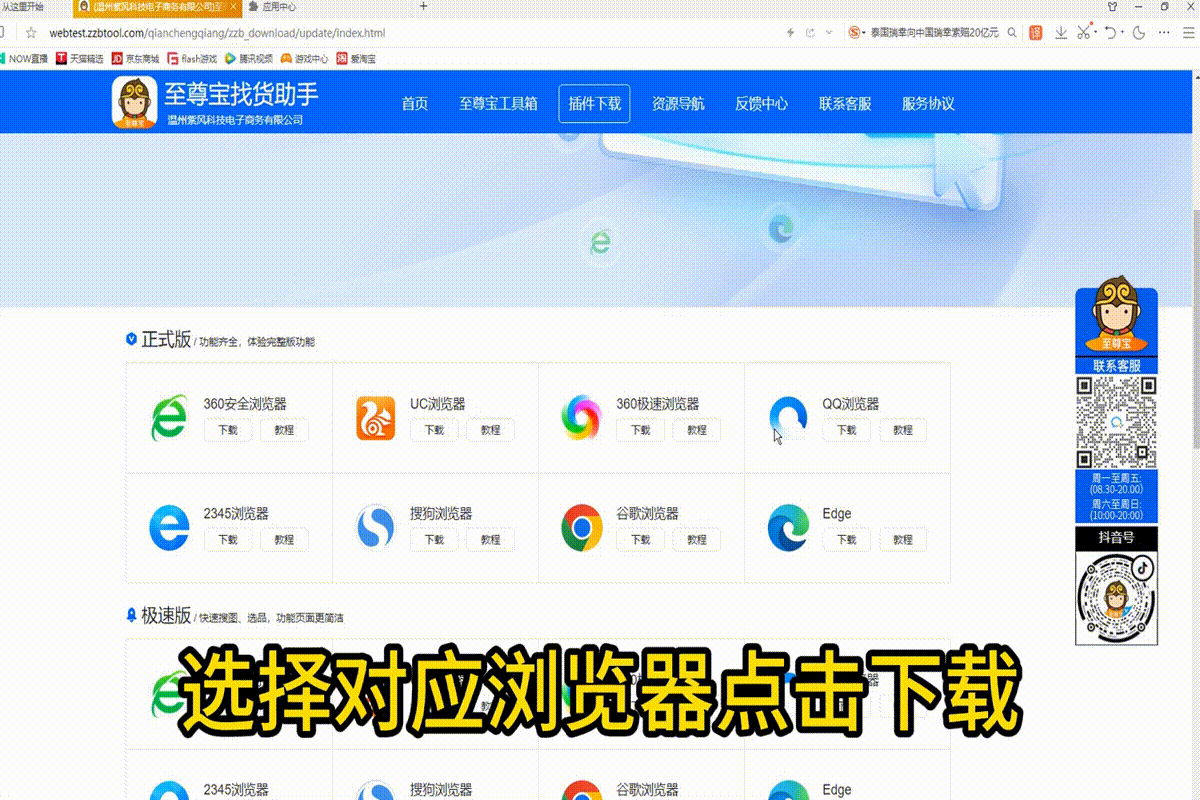Open the 游戏中心 bookmark

305,59
